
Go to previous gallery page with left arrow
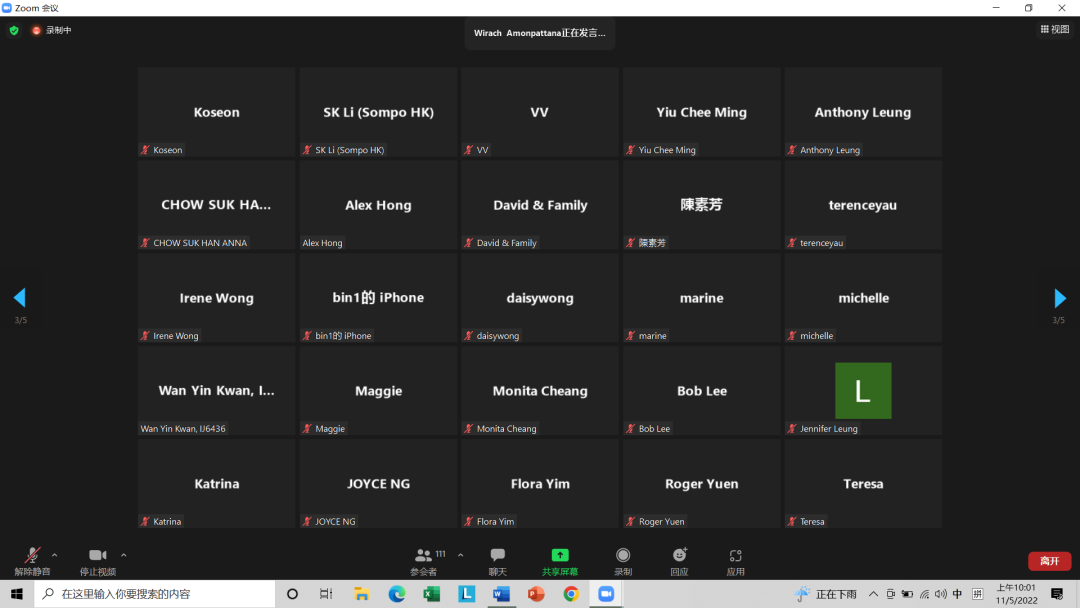pos(19,298)
